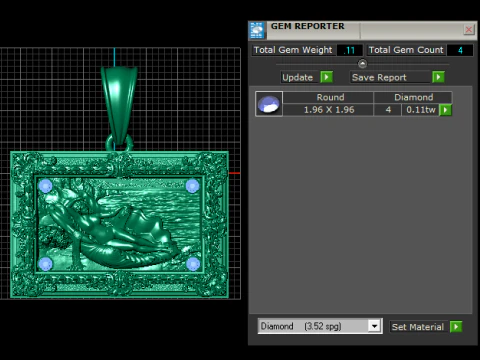480x360 pixels.
Task: Click green arrow next to Save Report
Action: pyautogui.click(x=438, y=77)
